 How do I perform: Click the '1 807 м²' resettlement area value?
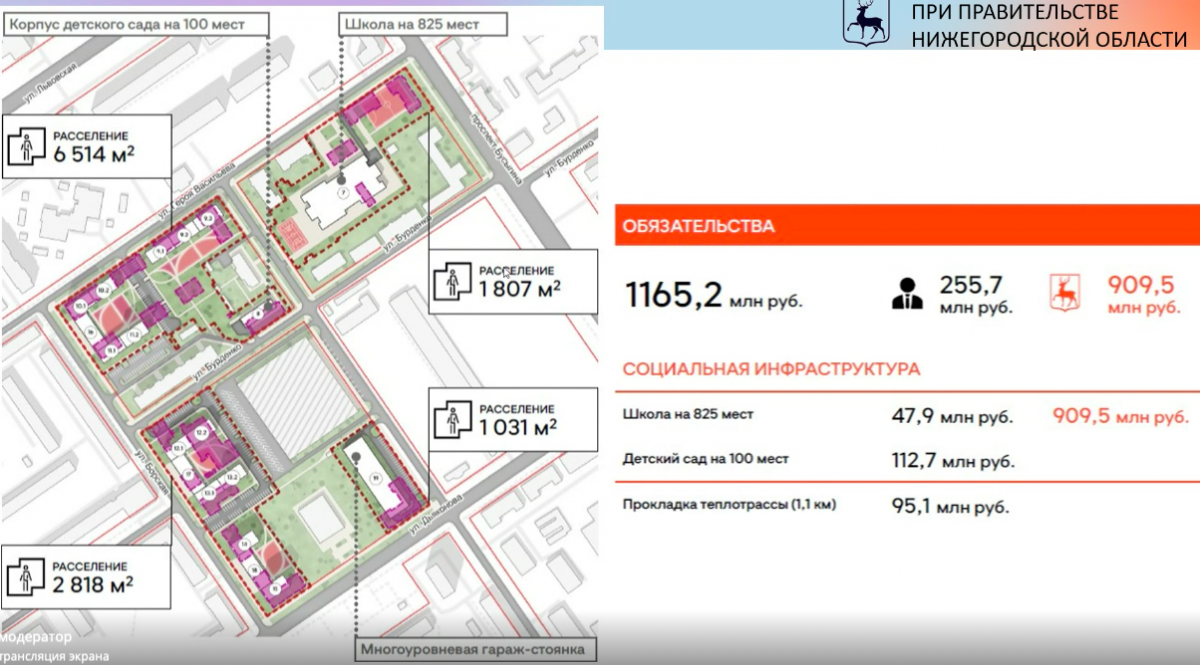coord(519,288)
